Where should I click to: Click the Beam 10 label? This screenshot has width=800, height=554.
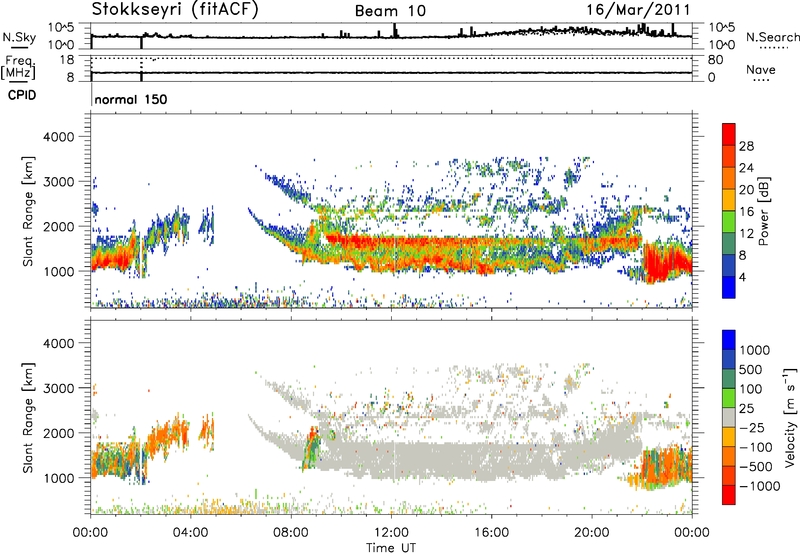[390, 11]
